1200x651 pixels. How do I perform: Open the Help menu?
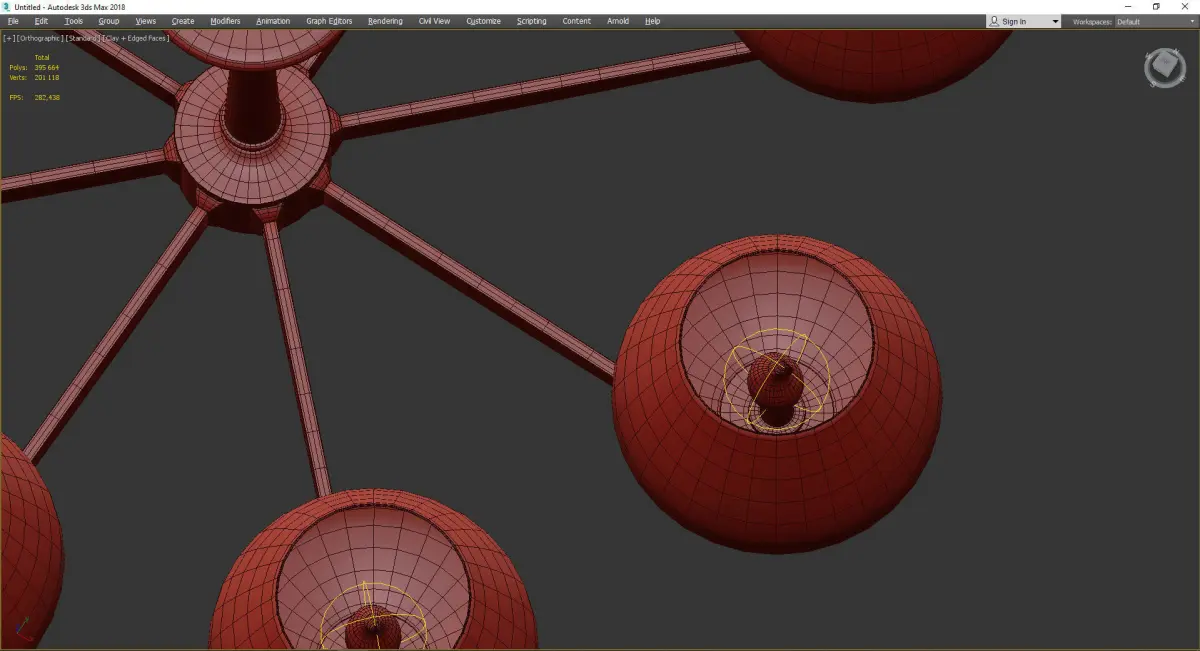click(x=652, y=21)
